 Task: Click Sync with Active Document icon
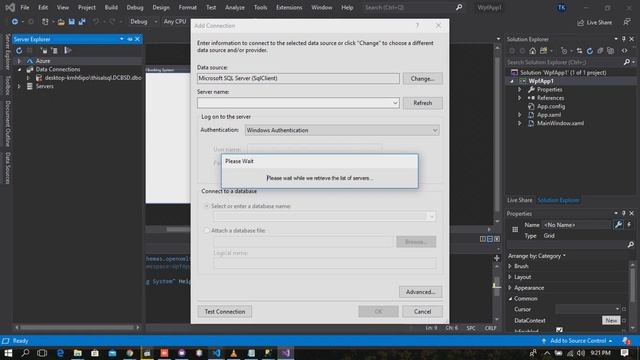579,51
